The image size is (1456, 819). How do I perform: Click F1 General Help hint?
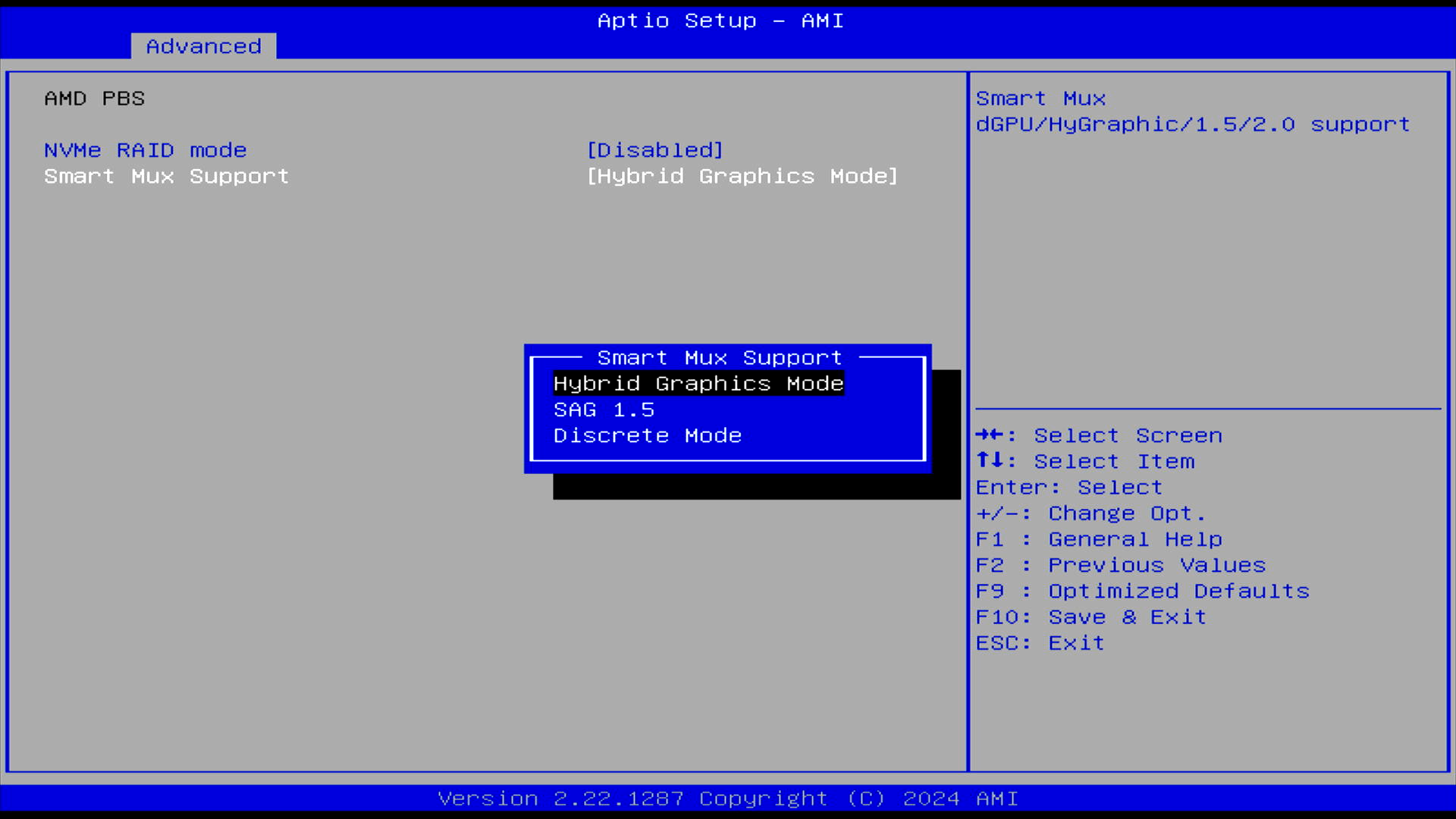(x=1098, y=539)
